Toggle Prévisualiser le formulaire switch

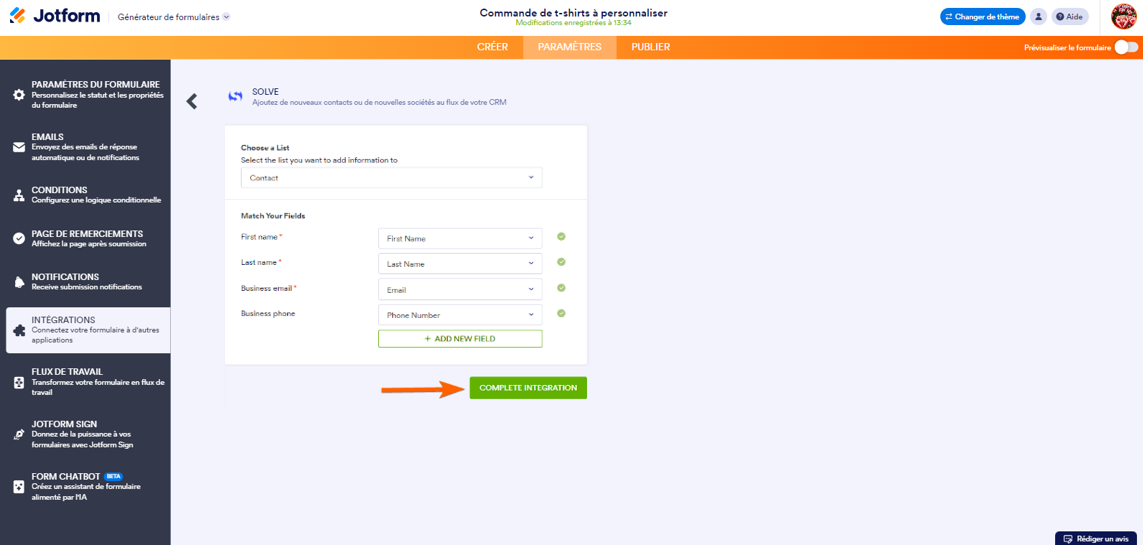pyautogui.click(x=1126, y=47)
